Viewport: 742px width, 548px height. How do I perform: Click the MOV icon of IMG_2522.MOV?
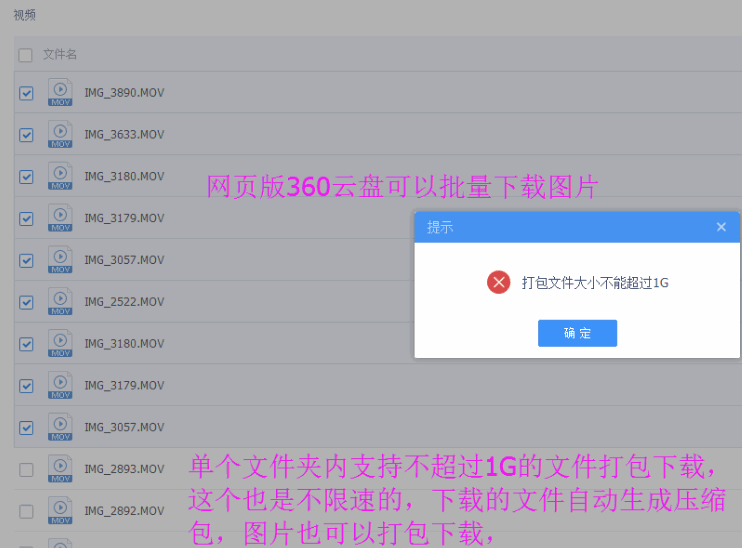click(60, 301)
